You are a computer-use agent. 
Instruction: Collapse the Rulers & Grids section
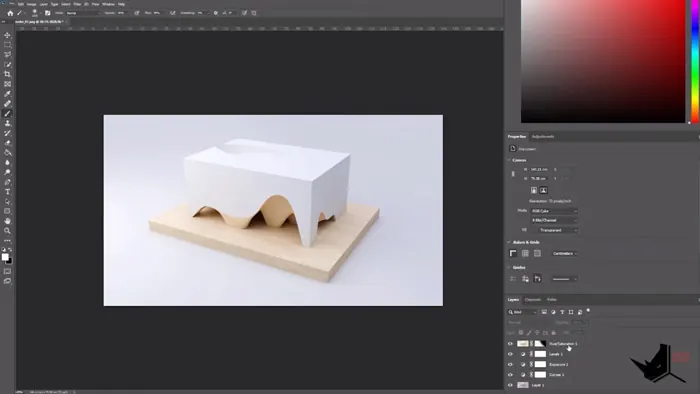click(x=509, y=242)
